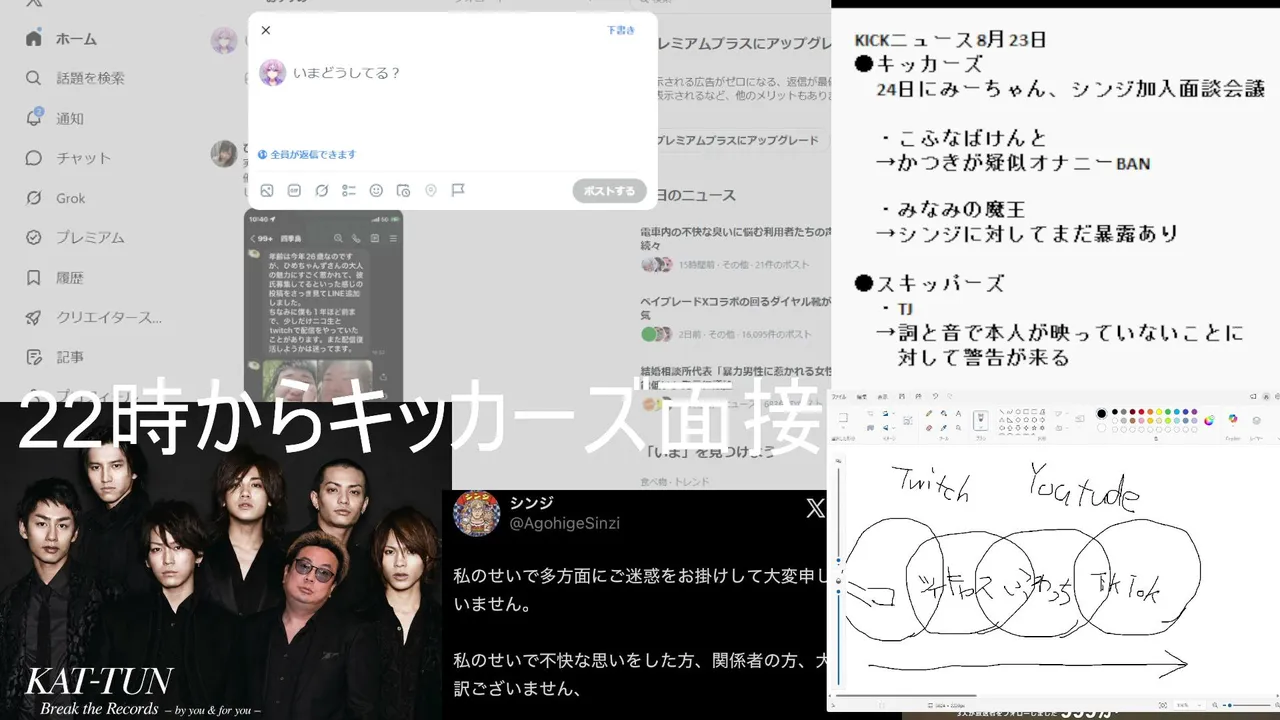Click the composer profile avatar
Screen dimensions: 1280x720
coord(272,72)
